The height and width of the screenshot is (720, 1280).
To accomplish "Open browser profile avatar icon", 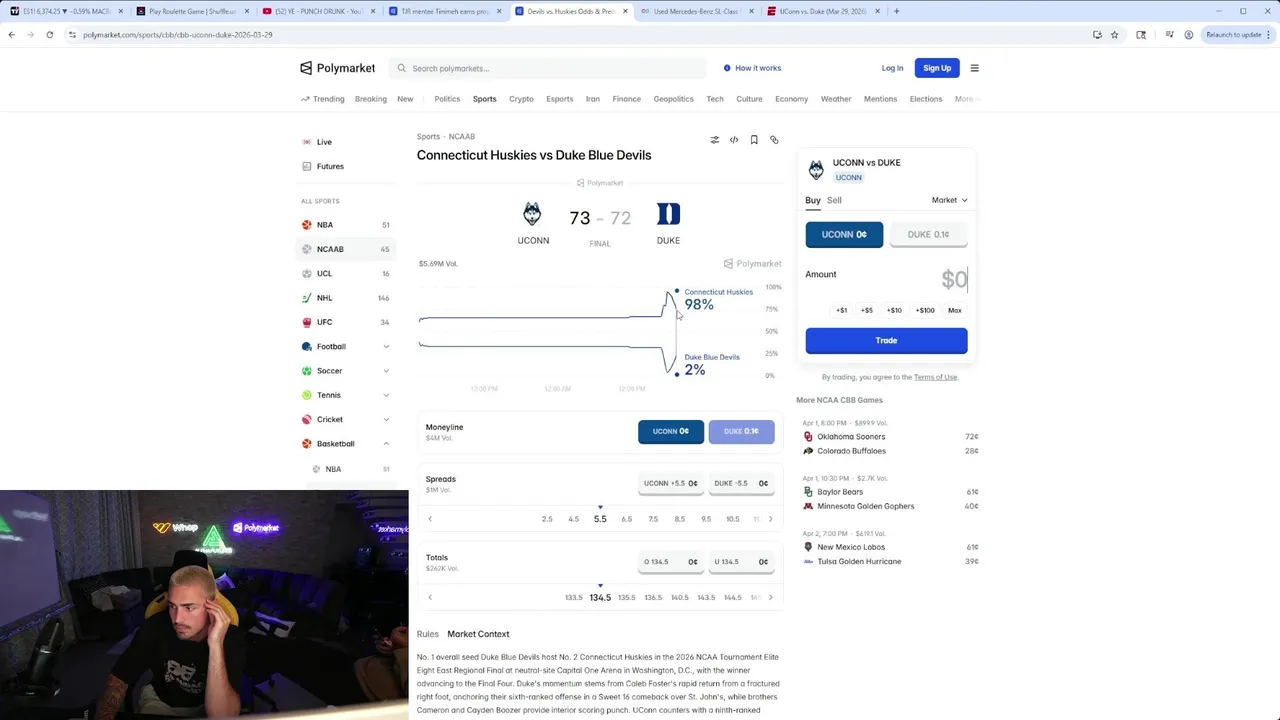I will pos(1188,34).
